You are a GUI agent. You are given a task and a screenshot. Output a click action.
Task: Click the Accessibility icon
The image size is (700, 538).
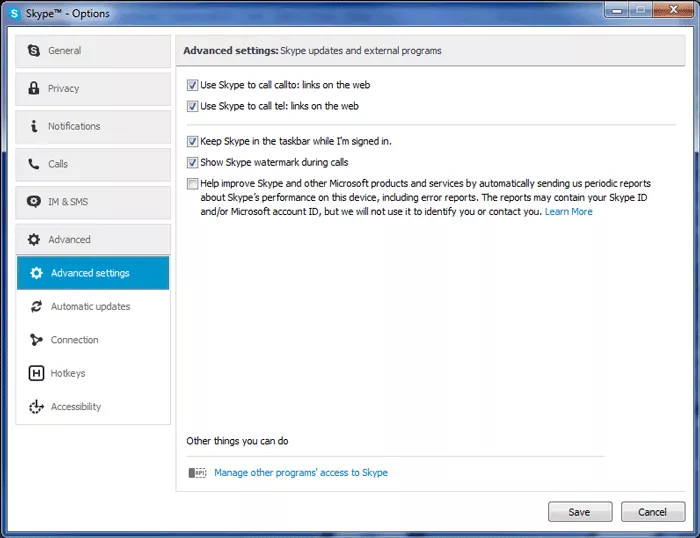point(36,406)
